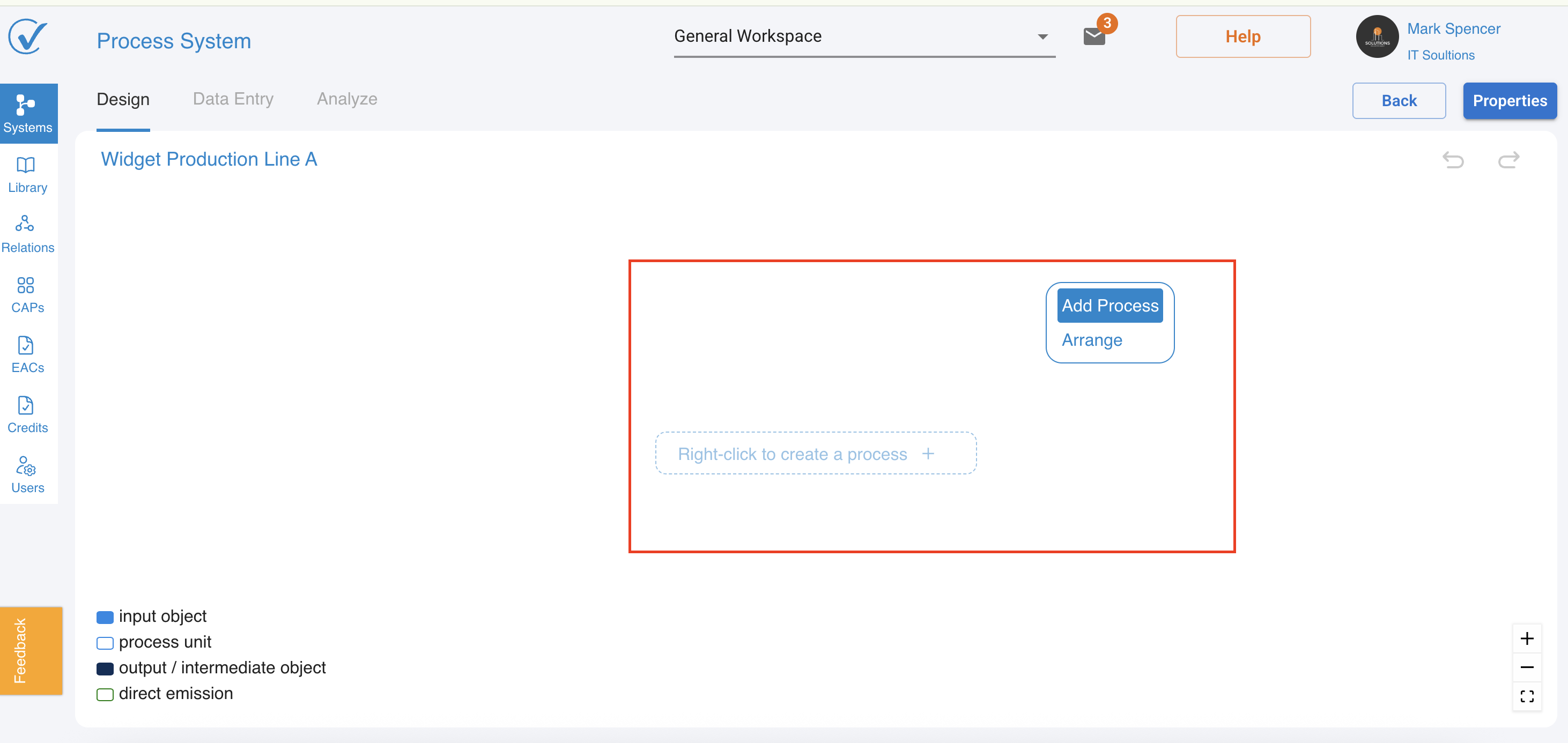Screen dimensions: 1568x743
Task: Click the input object legend swatch
Action: coord(105,617)
